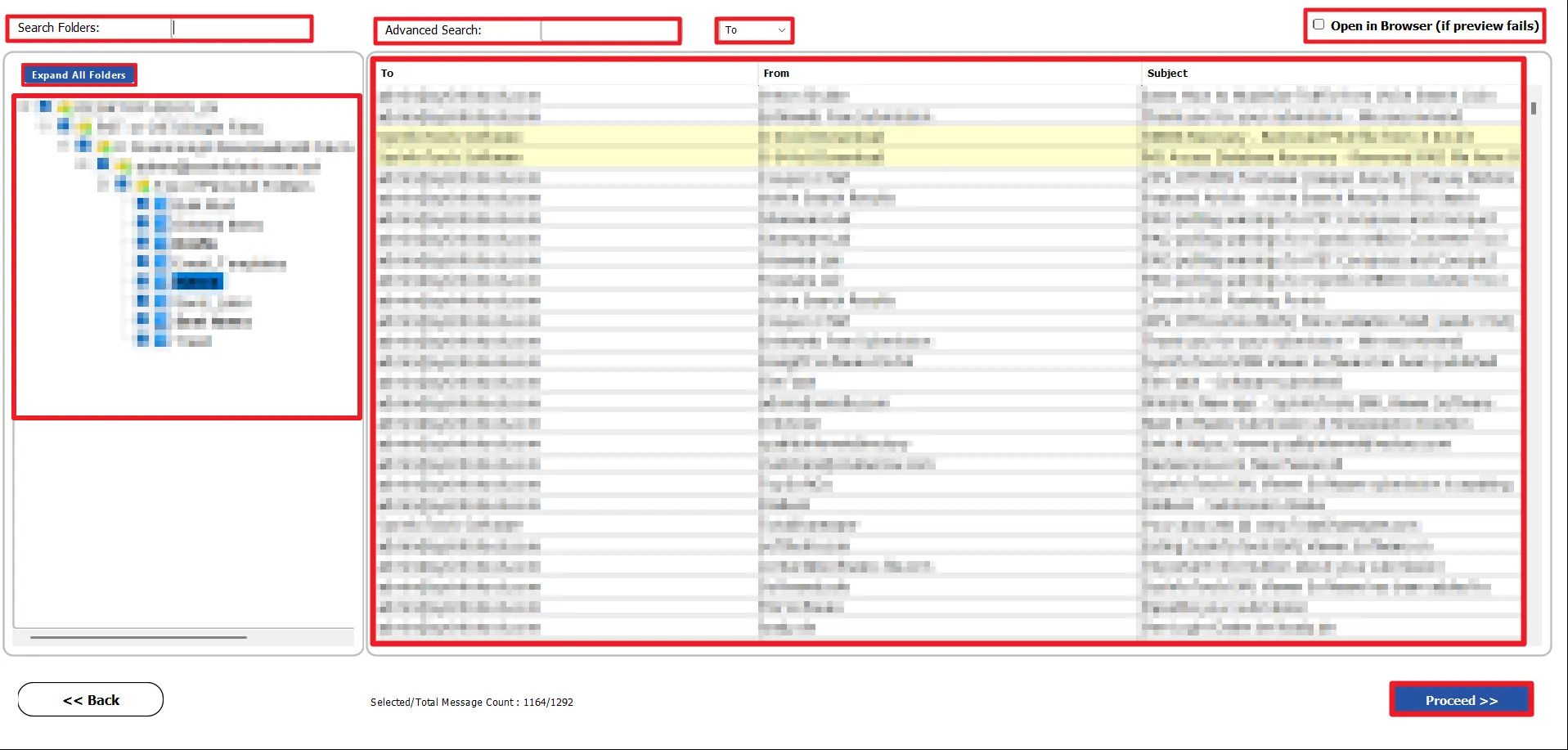Click the message list vertical scrollbar thumb
The image size is (1568, 750).
1534,108
